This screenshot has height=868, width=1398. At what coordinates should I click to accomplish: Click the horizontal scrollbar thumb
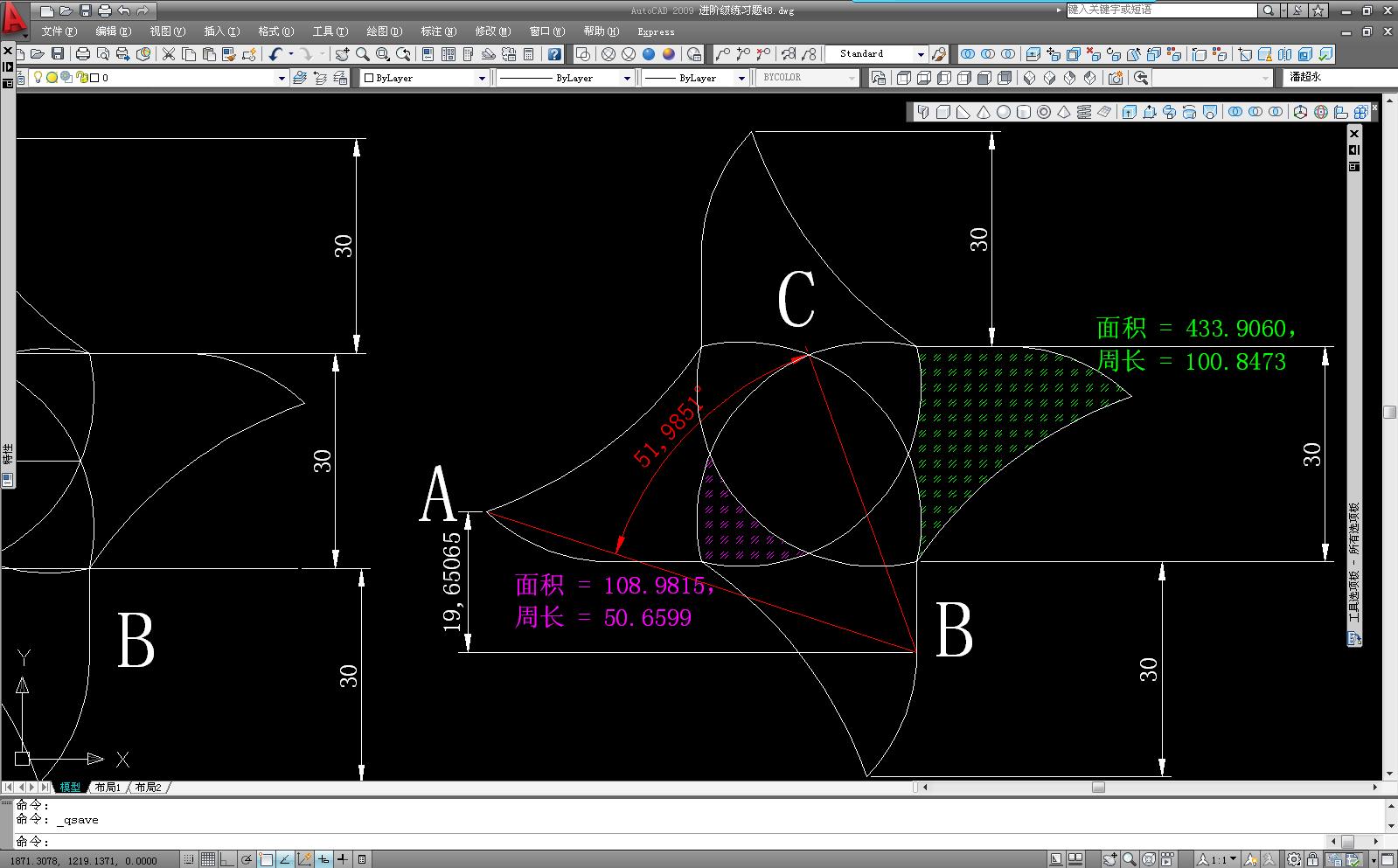pyautogui.click(x=1098, y=788)
